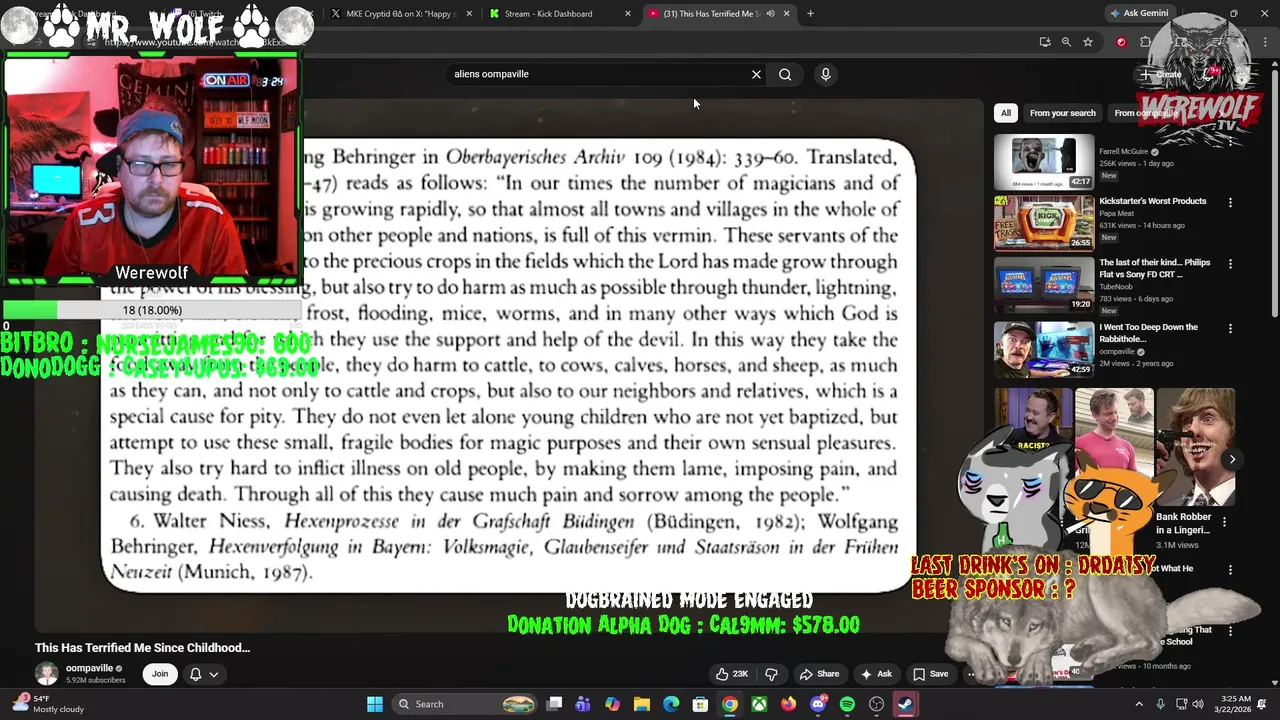This screenshot has height=720, width=1280.
Task: Launch Copilot from the taskbar
Action: click(x=612, y=704)
